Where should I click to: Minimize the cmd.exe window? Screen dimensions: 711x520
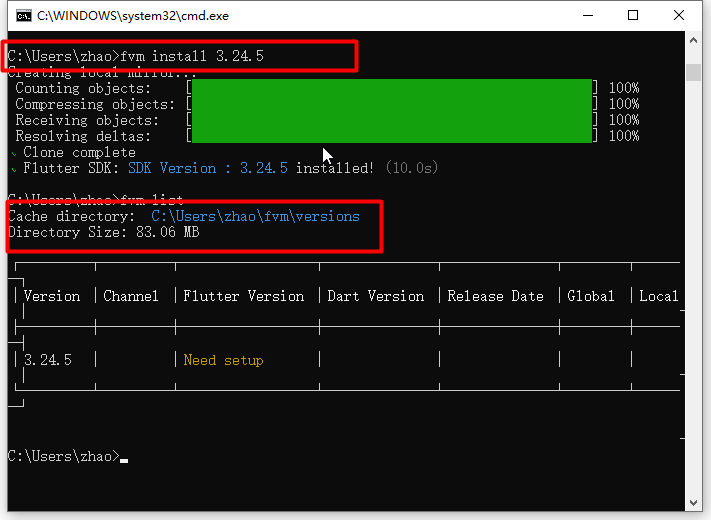588,15
